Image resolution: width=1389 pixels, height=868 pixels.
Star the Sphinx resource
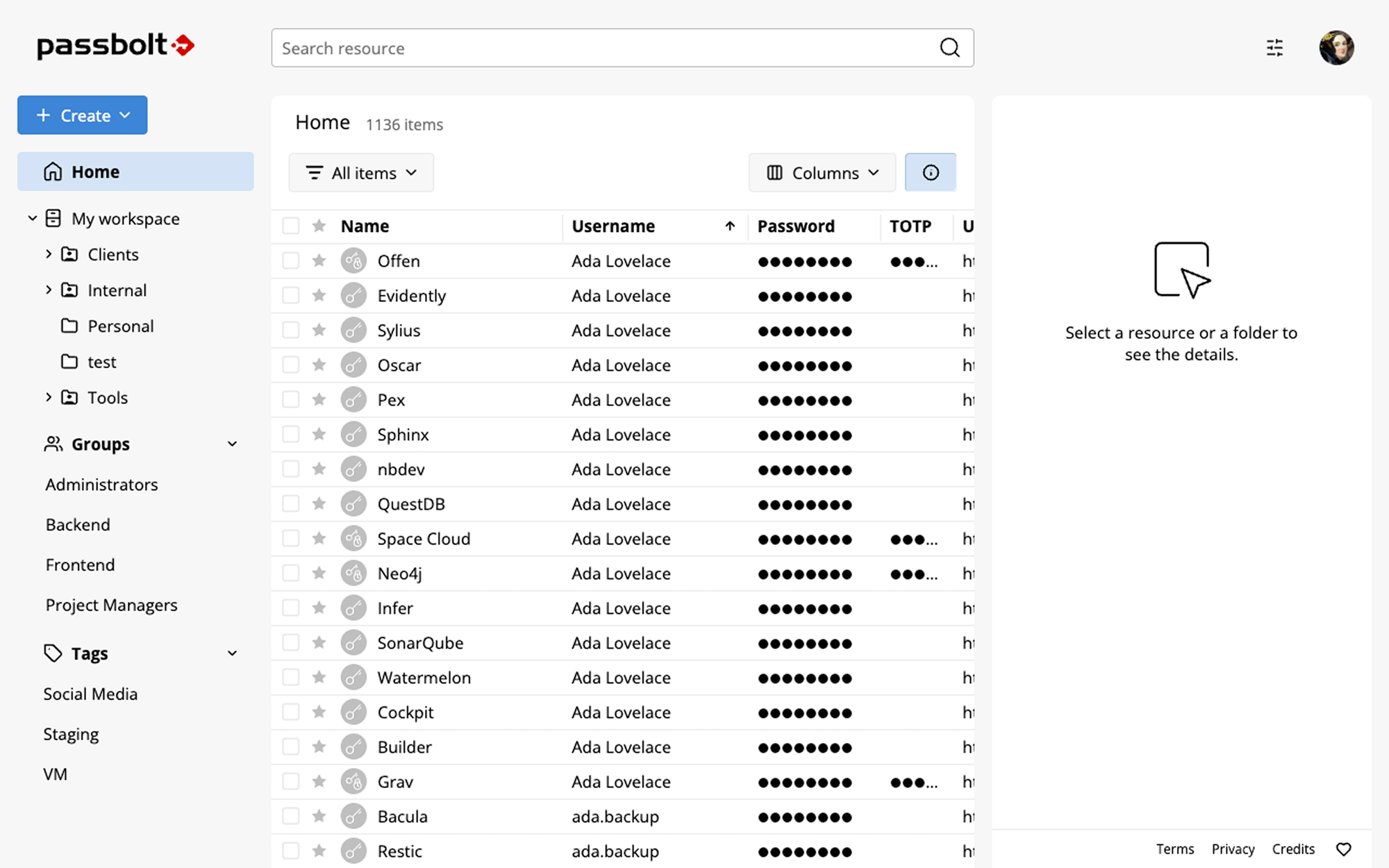(319, 434)
